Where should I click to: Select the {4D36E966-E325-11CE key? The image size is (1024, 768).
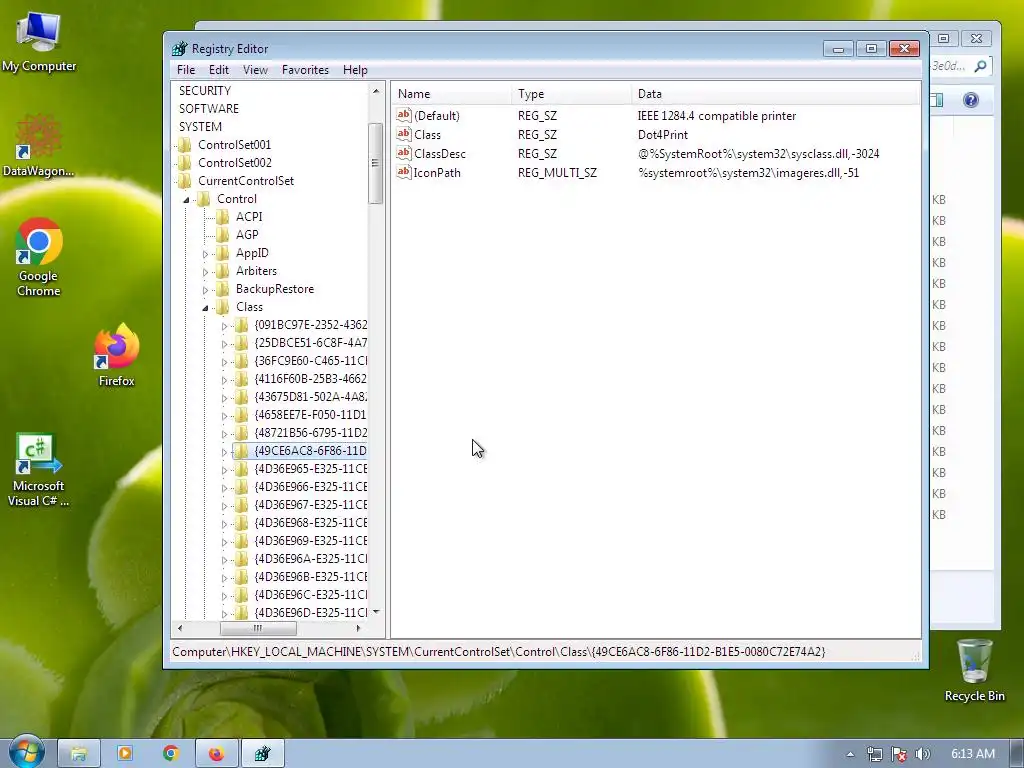pyautogui.click(x=310, y=487)
